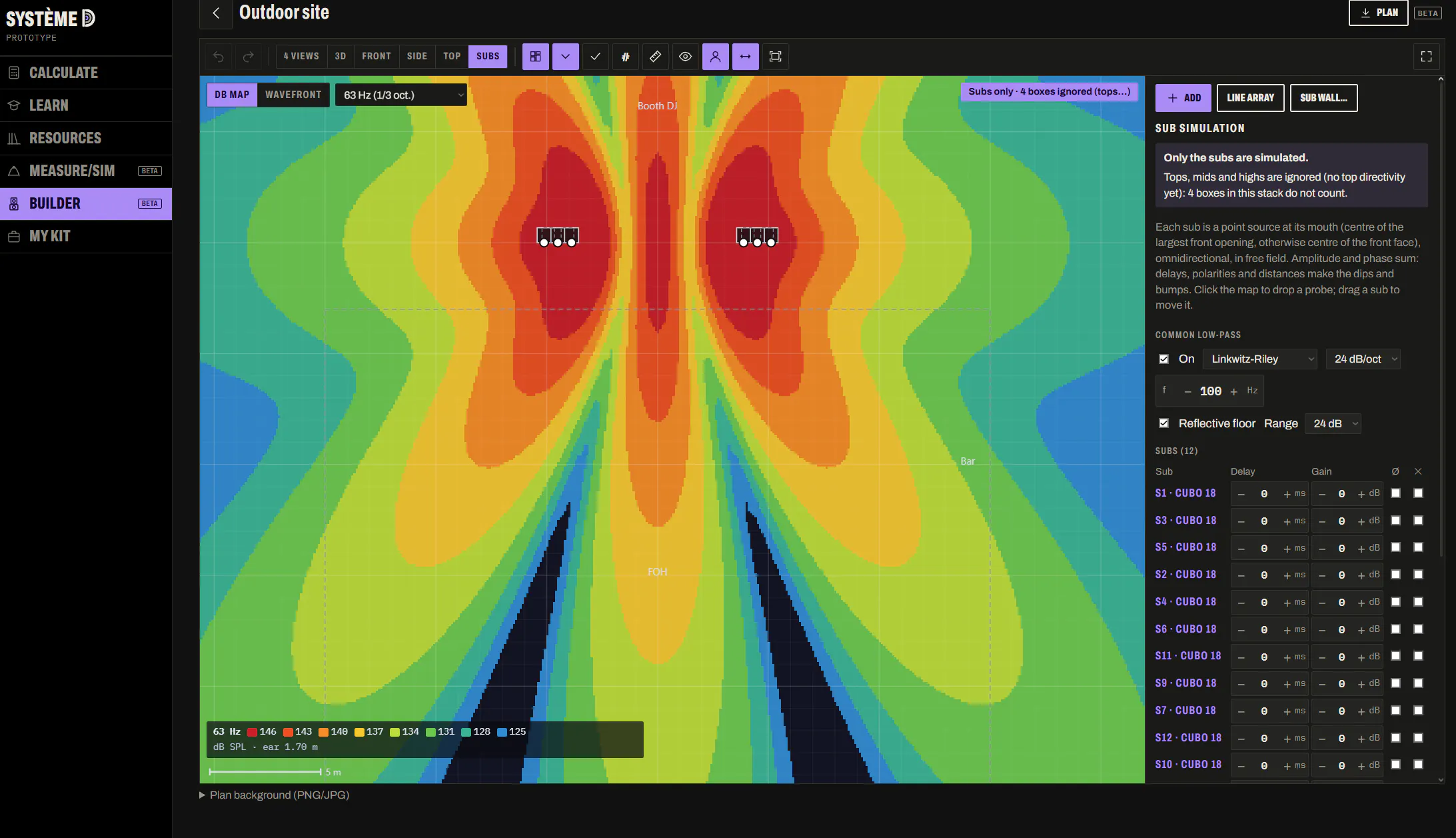Open the 63 Hz (1/3 oct.) frequency dropdown
Image resolution: width=1456 pixels, height=838 pixels.
pos(401,95)
